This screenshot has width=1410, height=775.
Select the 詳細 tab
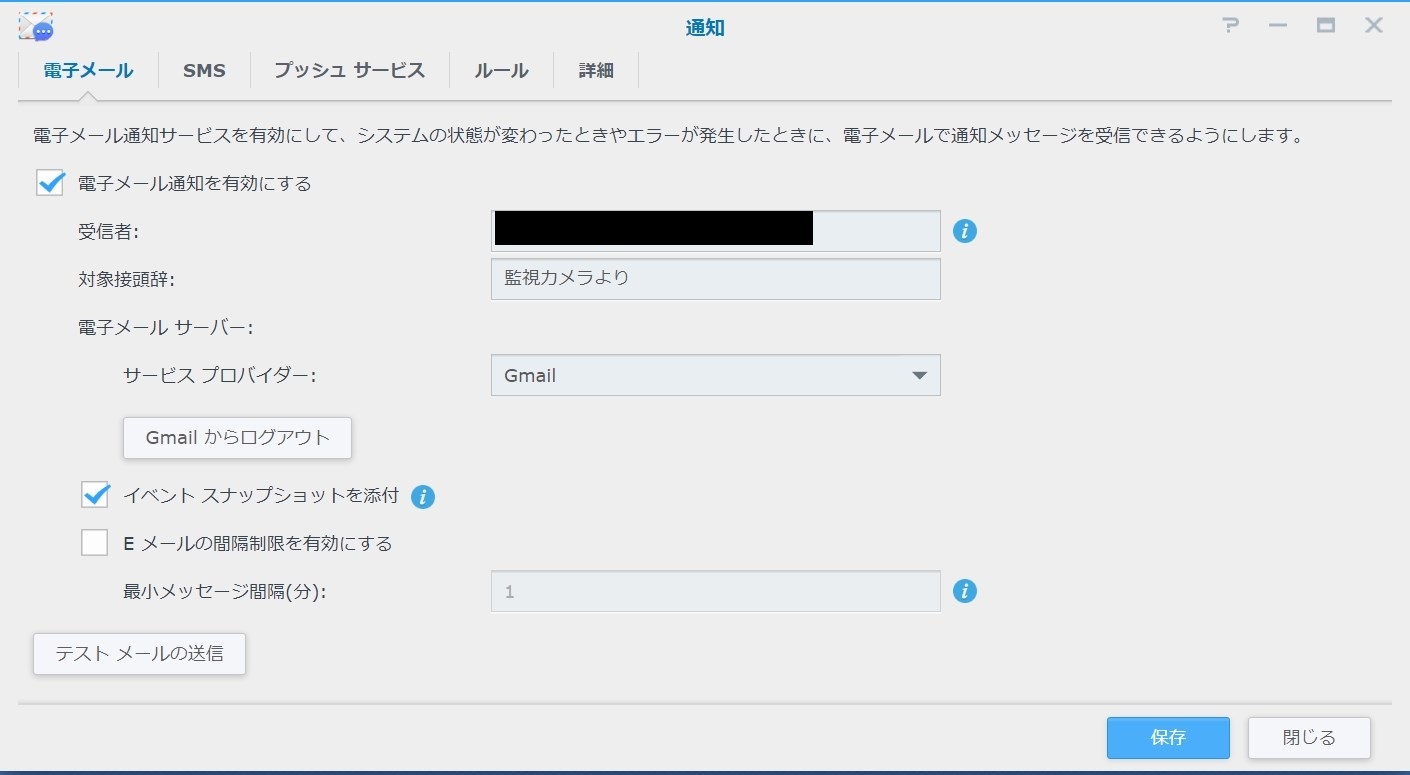pos(595,71)
